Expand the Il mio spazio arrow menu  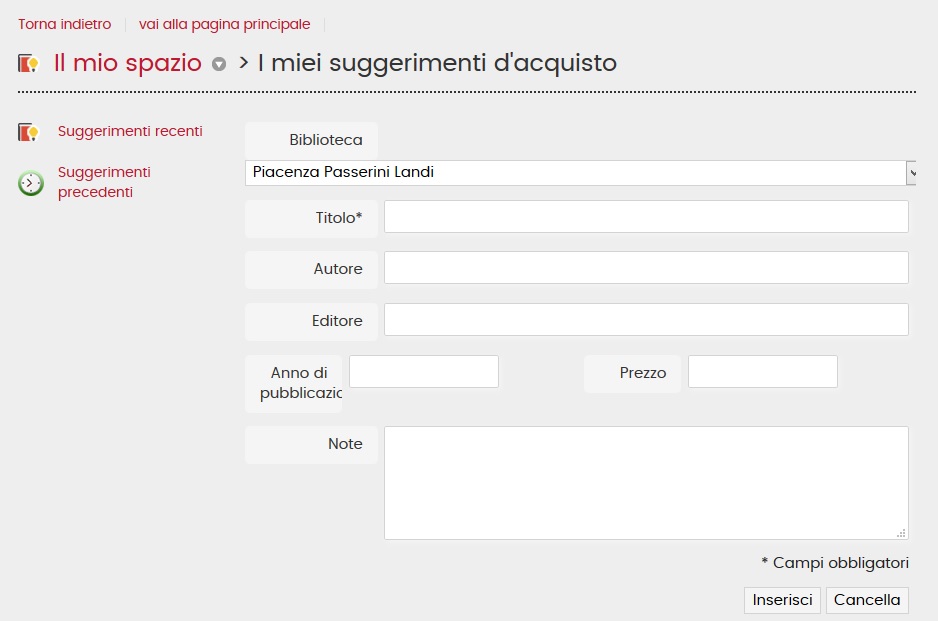pos(219,65)
